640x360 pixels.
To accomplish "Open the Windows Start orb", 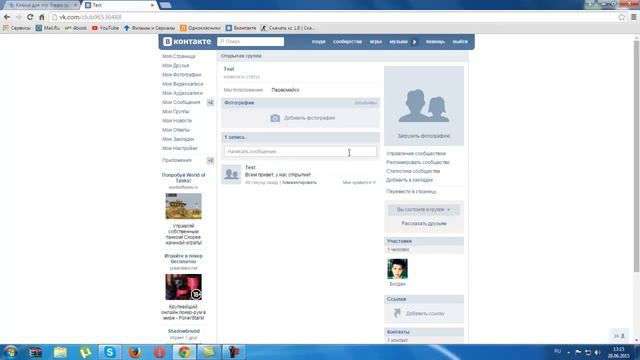I will (10, 352).
